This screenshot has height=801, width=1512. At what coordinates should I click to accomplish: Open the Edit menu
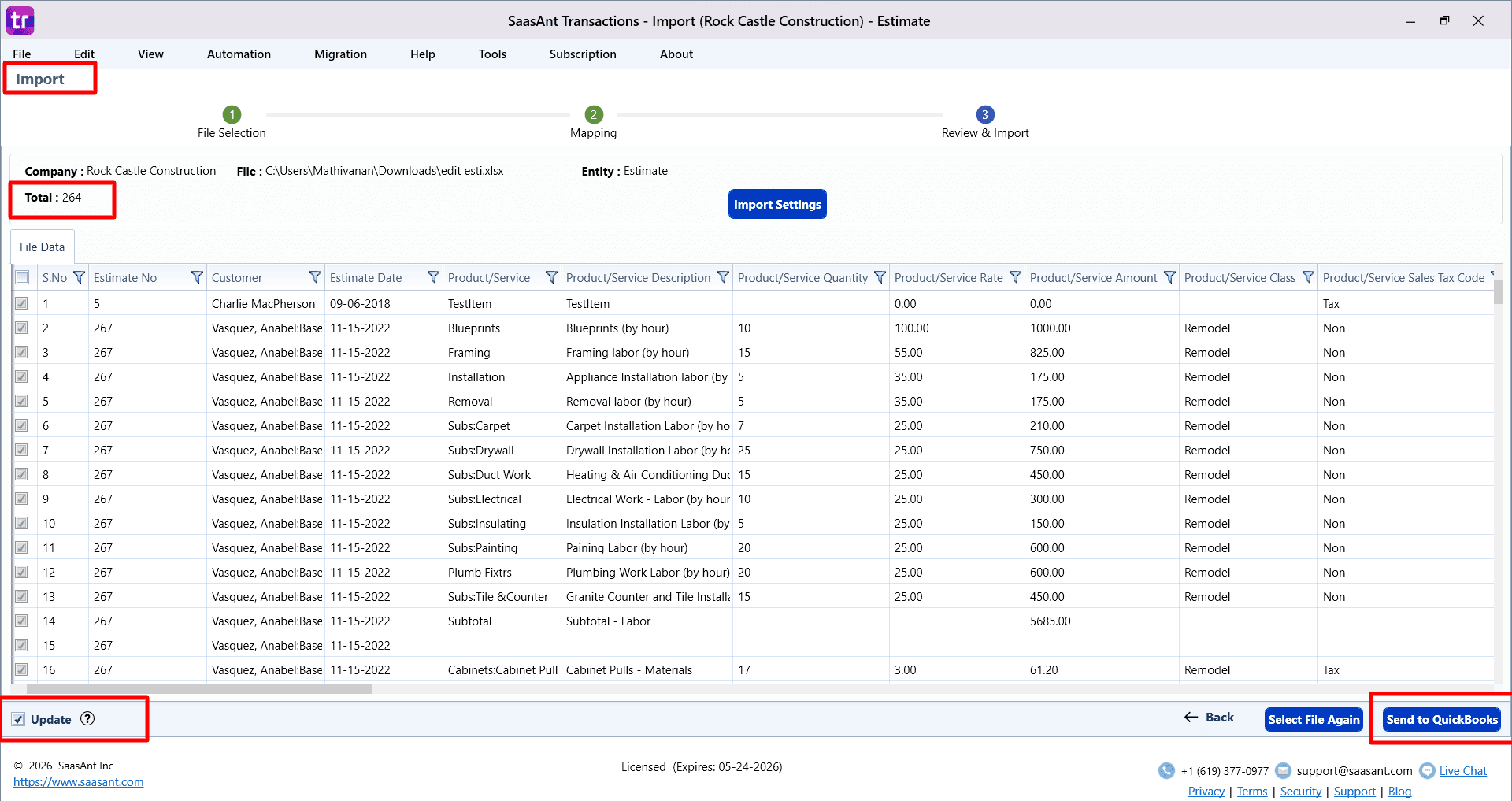pyautogui.click(x=84, y=54)
